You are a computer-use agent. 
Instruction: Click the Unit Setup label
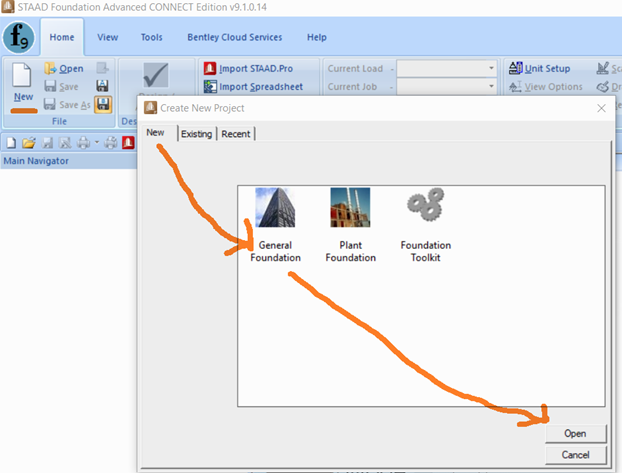(x=547, y=69)
